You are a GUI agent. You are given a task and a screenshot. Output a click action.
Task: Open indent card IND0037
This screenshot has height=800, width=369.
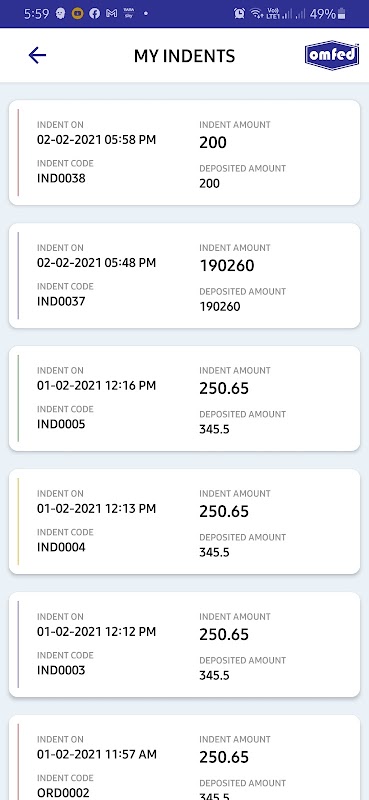[184, 276]
